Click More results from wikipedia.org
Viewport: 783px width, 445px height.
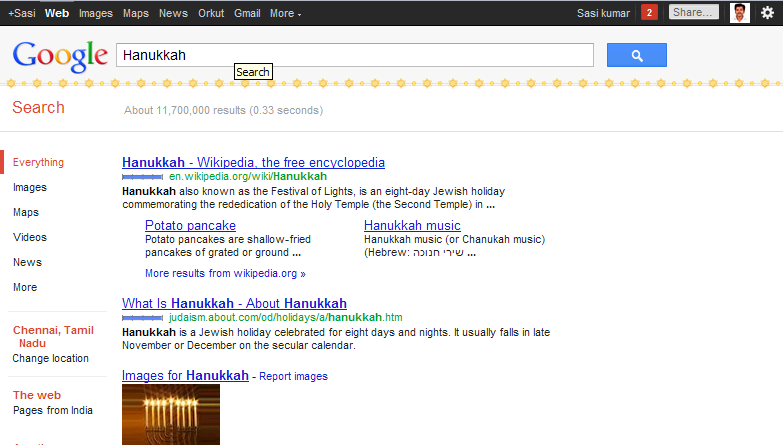225,274
